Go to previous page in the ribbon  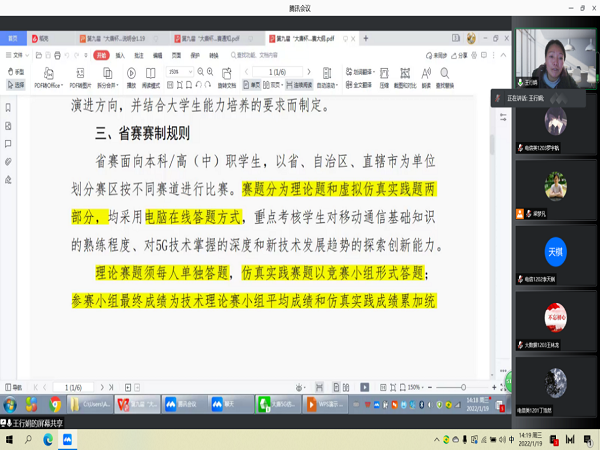[x=246, y=72]
